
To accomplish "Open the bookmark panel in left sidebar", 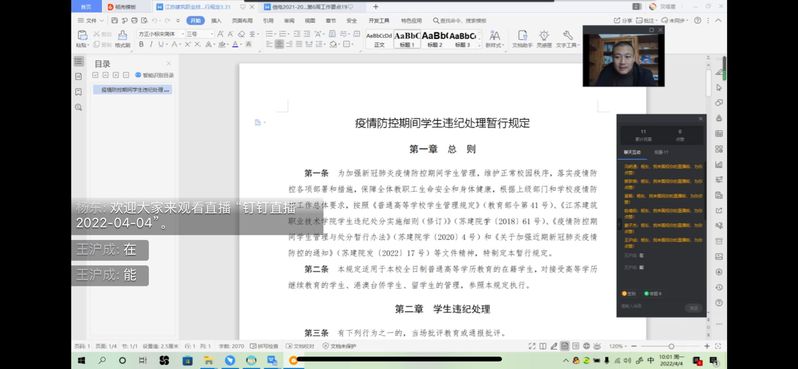I will point(78,92).
